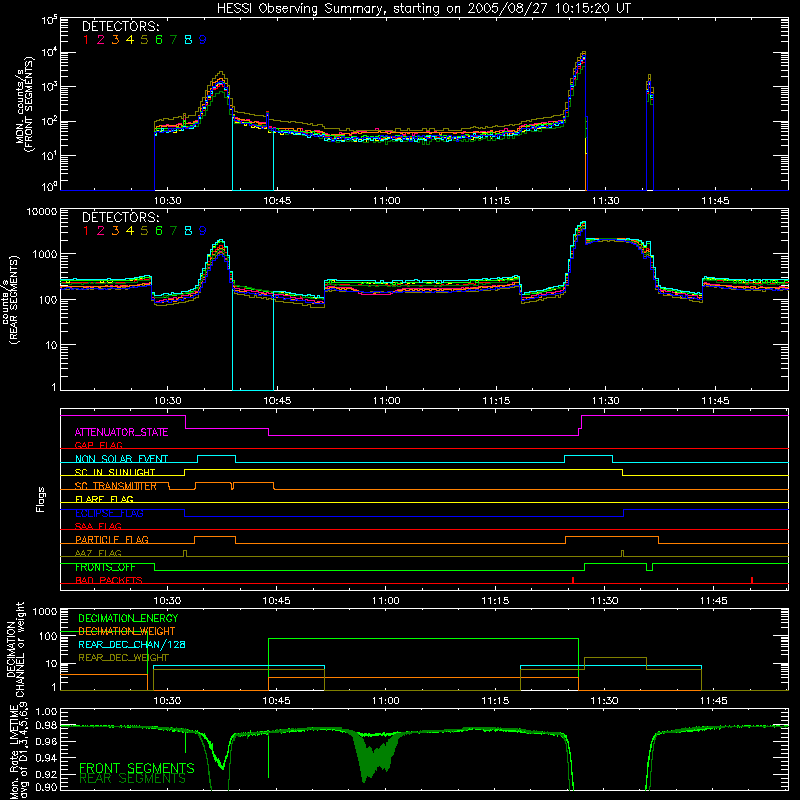Click red detector 1 in front segments legend
This screenshot has height=800, width=800.
[86, 40]
